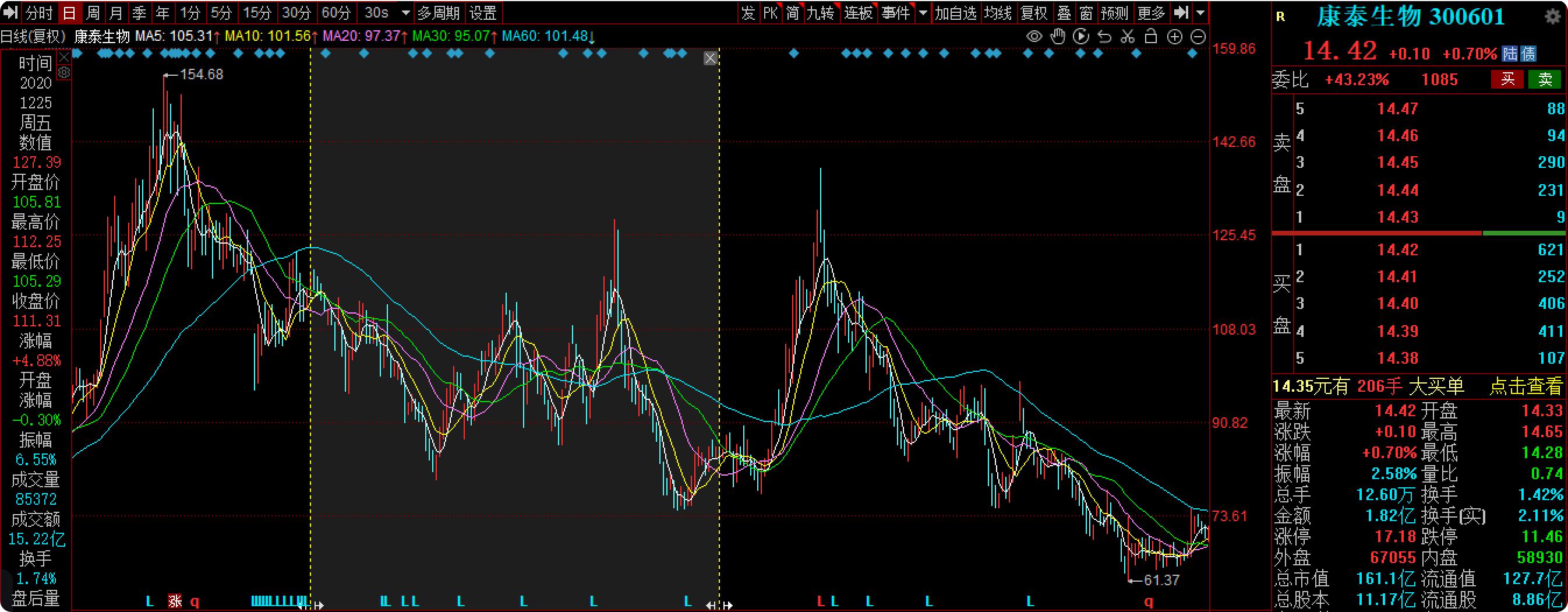The height and width of the screenshot is (612, 1568).
Task: Select buy level 1 price 14.42
Action: click(x=1397, y=249)
